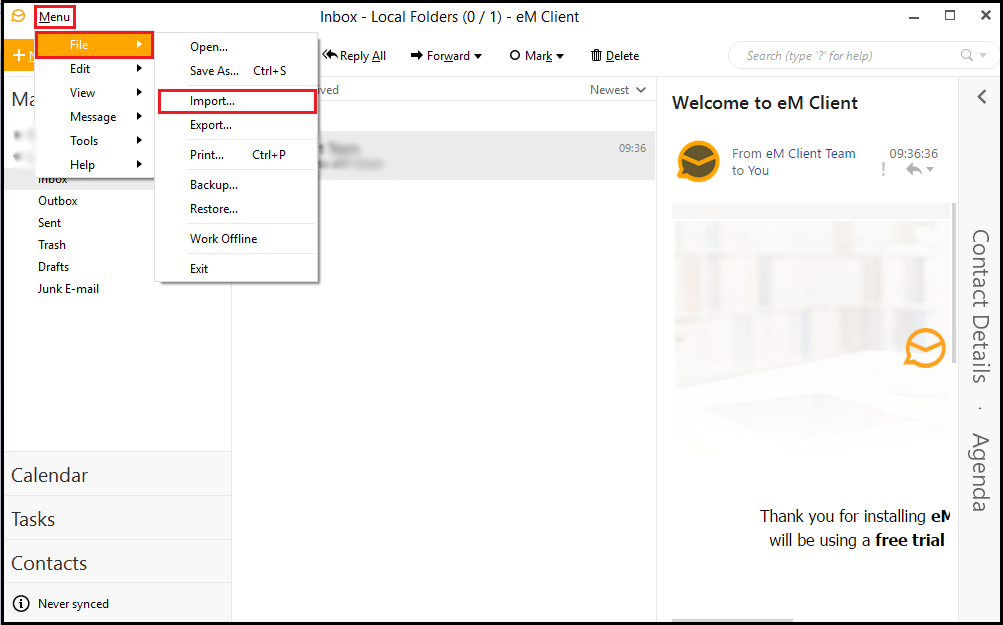Click the Reply All arrows icon
The image size is (1003, 625).
pos(330,56)
